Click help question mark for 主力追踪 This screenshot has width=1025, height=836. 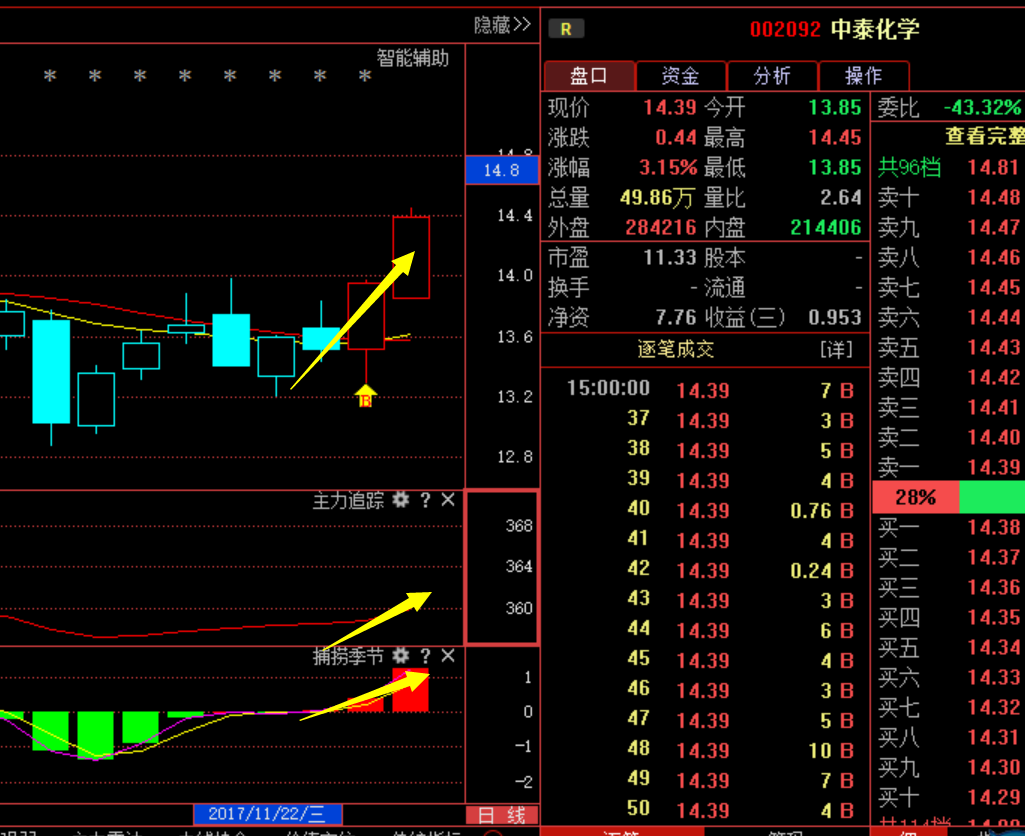point(425,500)
